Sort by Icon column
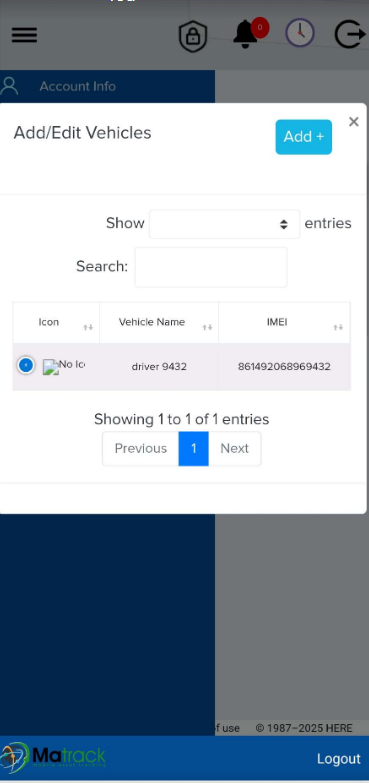Screen dimensions: 369x783 [56, 323]
